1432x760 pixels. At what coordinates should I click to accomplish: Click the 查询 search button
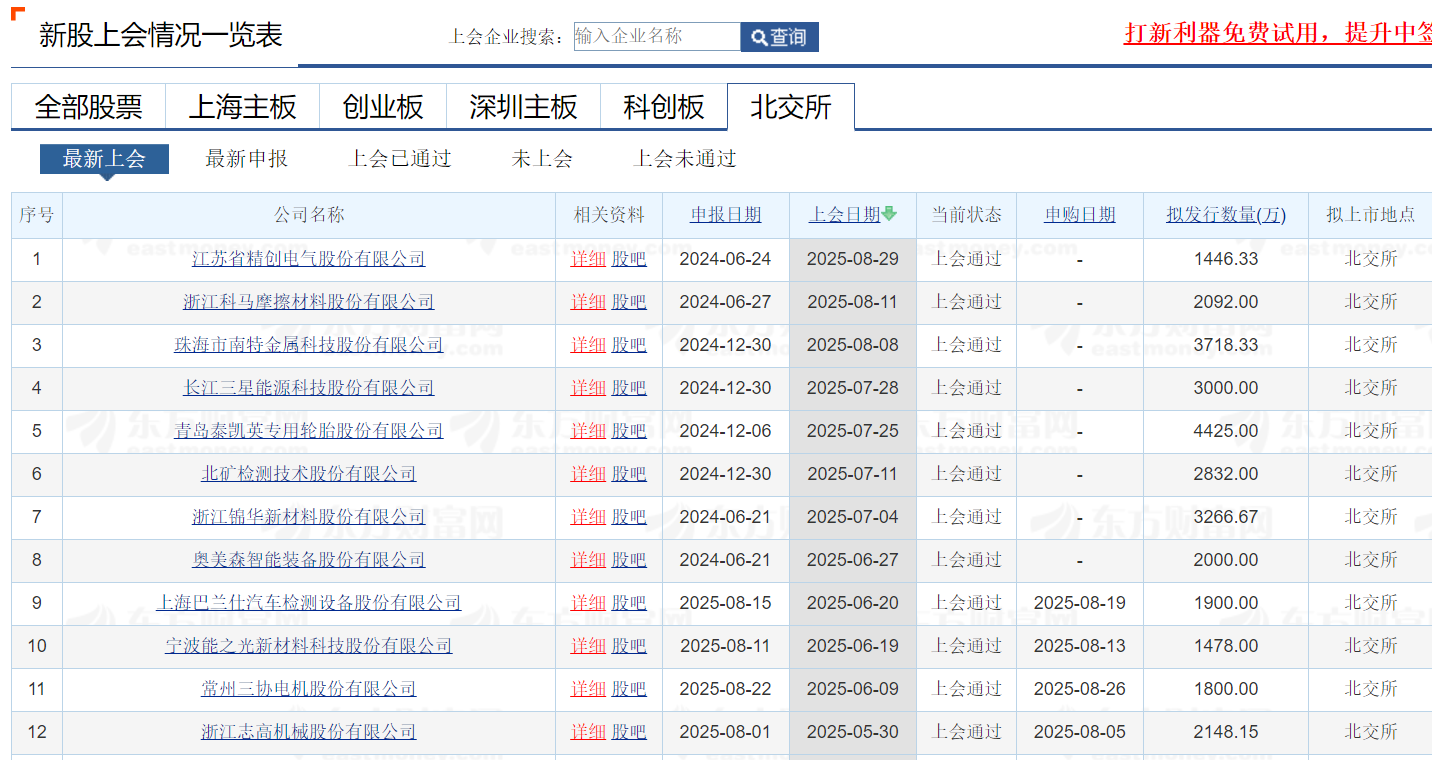[x=779, y=37]
